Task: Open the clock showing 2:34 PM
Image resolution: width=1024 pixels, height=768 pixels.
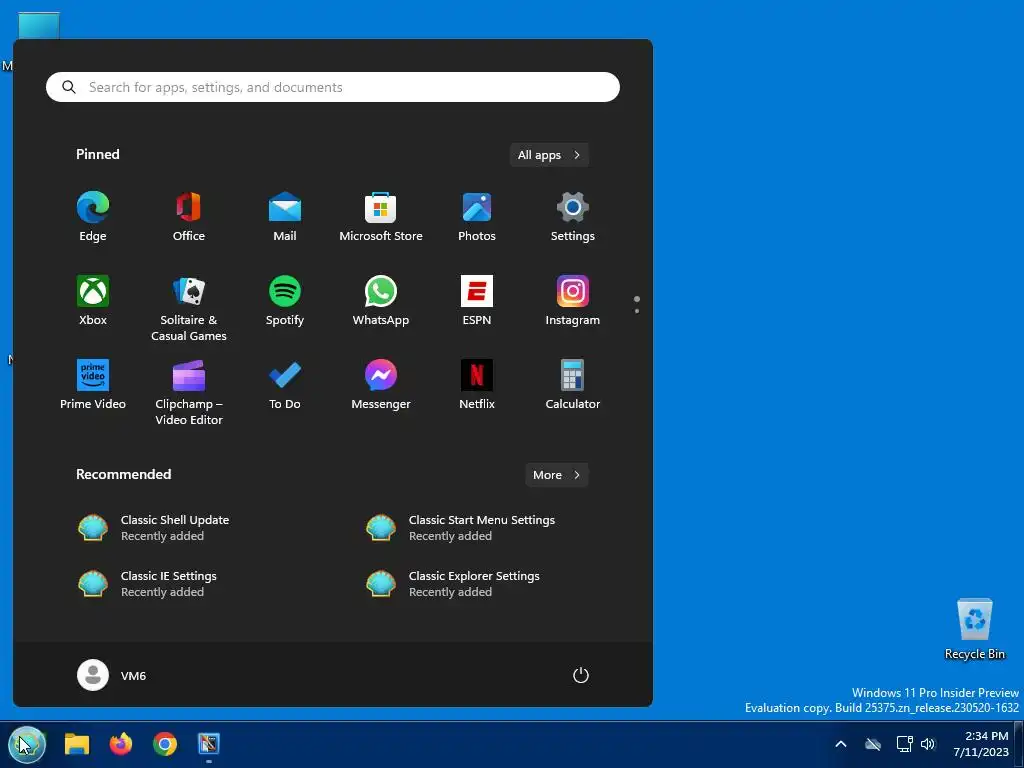Action: 981,744
